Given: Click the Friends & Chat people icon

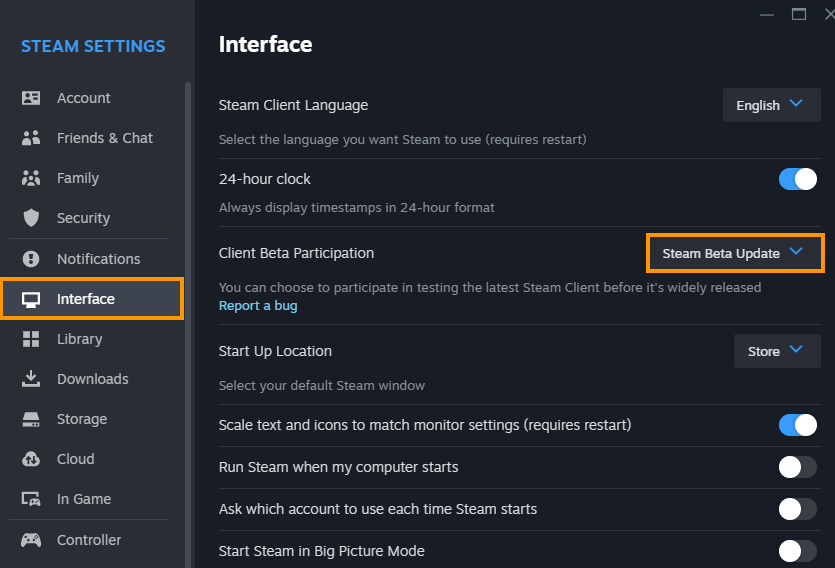Looking at the screenshot, I should [x=31, y=138].
